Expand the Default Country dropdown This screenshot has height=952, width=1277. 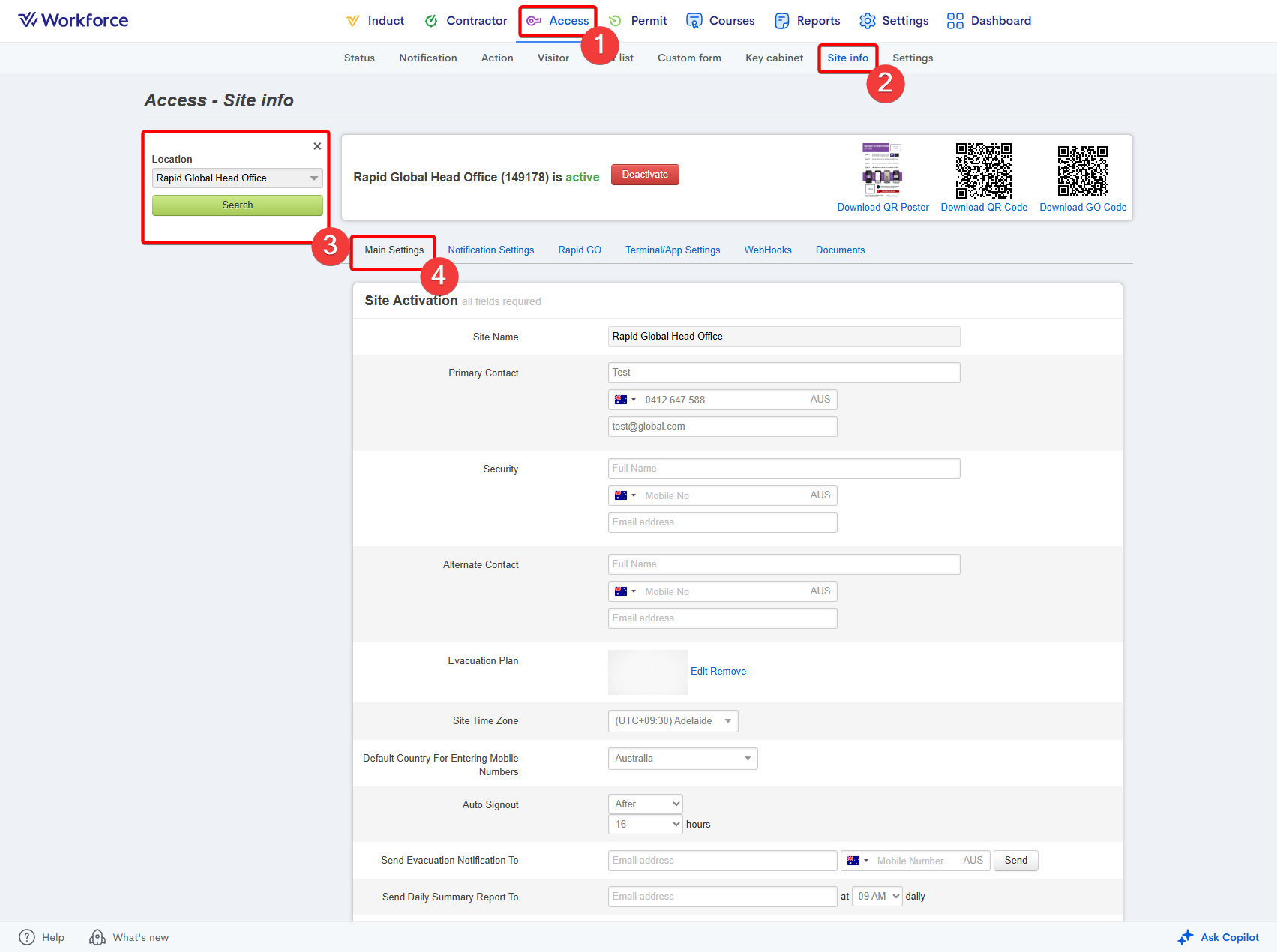pos(682,759)
